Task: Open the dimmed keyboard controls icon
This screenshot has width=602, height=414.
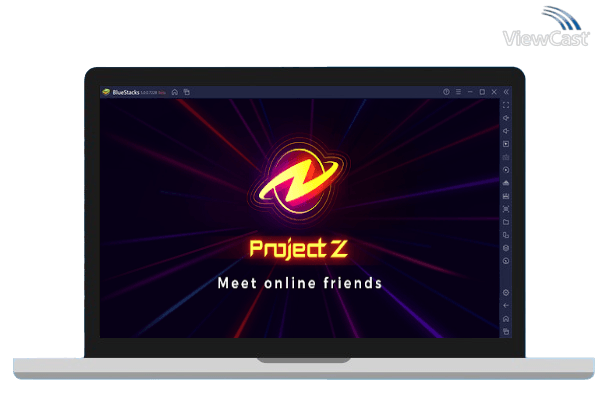Action: (x=506, y=157)
